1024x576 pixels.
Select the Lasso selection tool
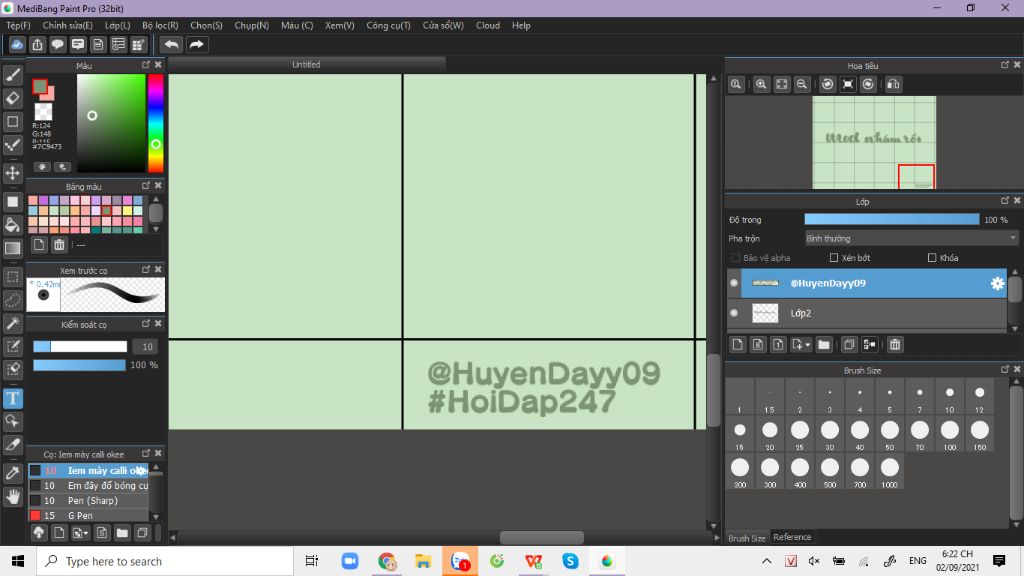point(12,300)
